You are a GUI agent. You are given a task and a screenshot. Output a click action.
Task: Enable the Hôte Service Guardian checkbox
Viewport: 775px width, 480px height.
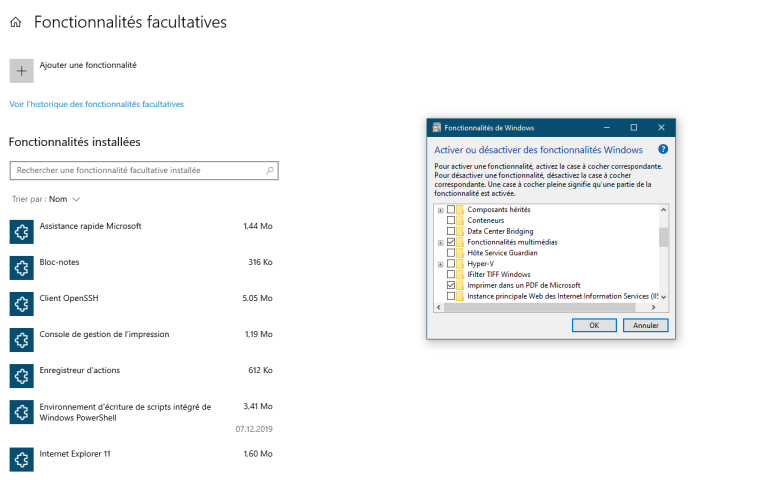[x=451, y=253]
